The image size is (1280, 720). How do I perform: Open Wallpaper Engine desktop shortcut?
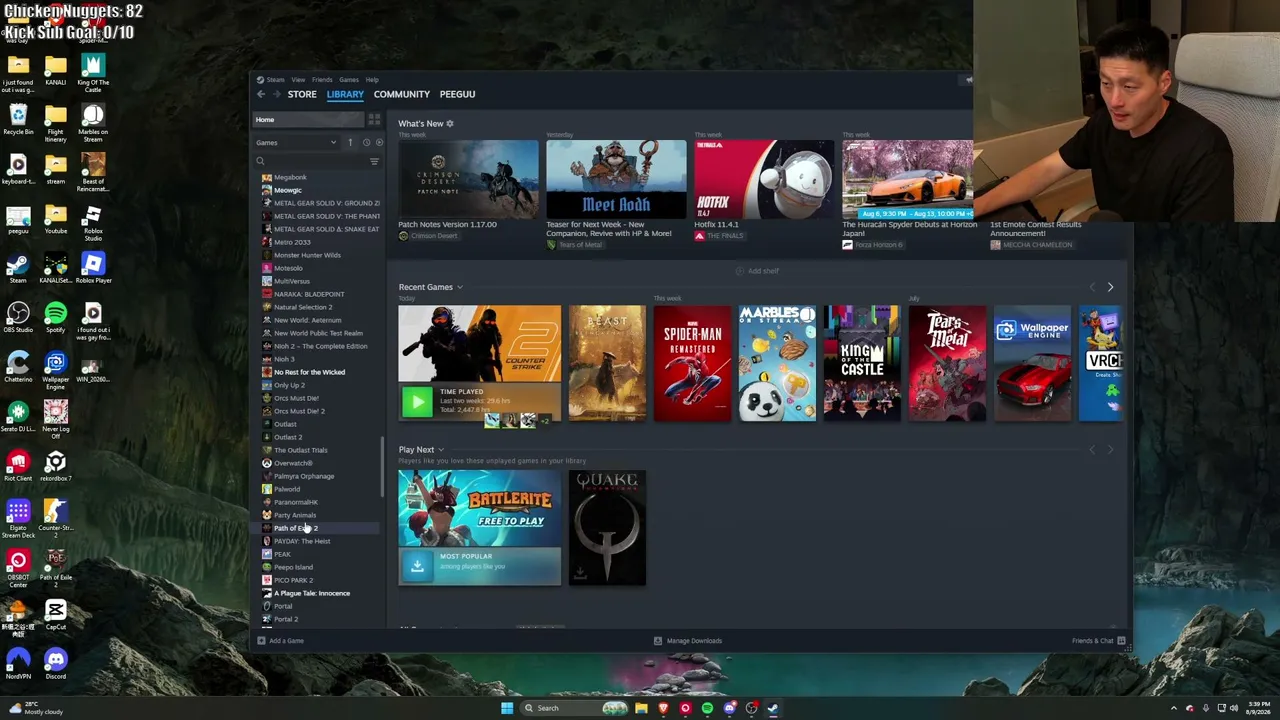point(55,368)
